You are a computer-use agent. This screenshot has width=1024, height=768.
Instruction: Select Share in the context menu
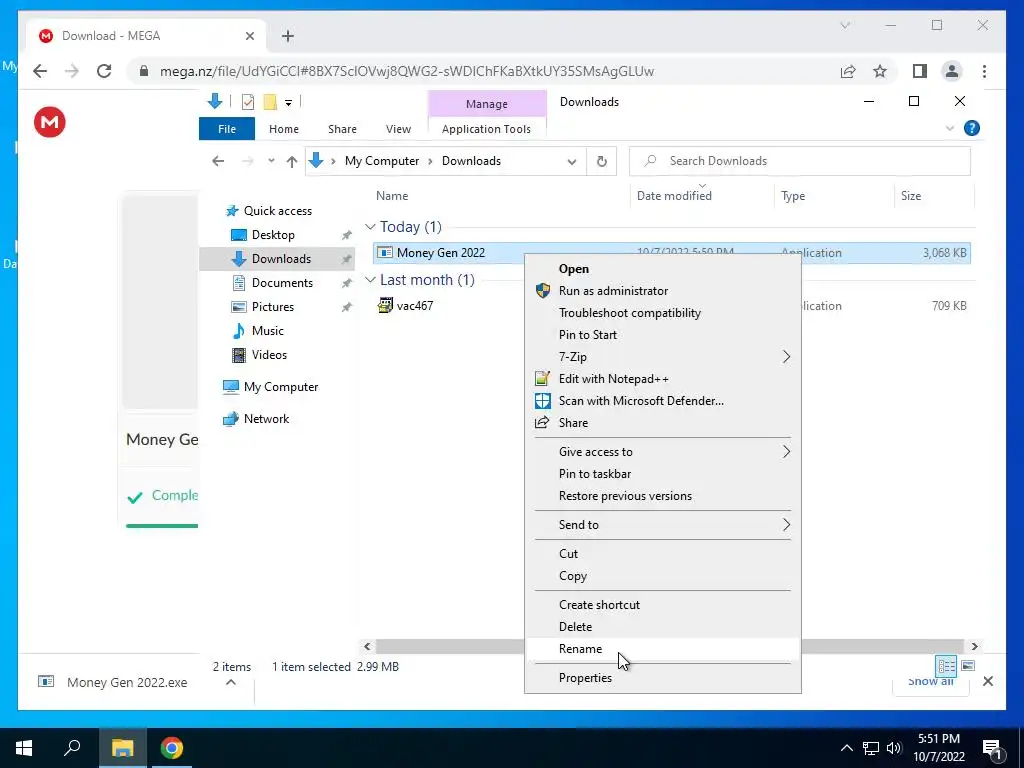(662, 423)
